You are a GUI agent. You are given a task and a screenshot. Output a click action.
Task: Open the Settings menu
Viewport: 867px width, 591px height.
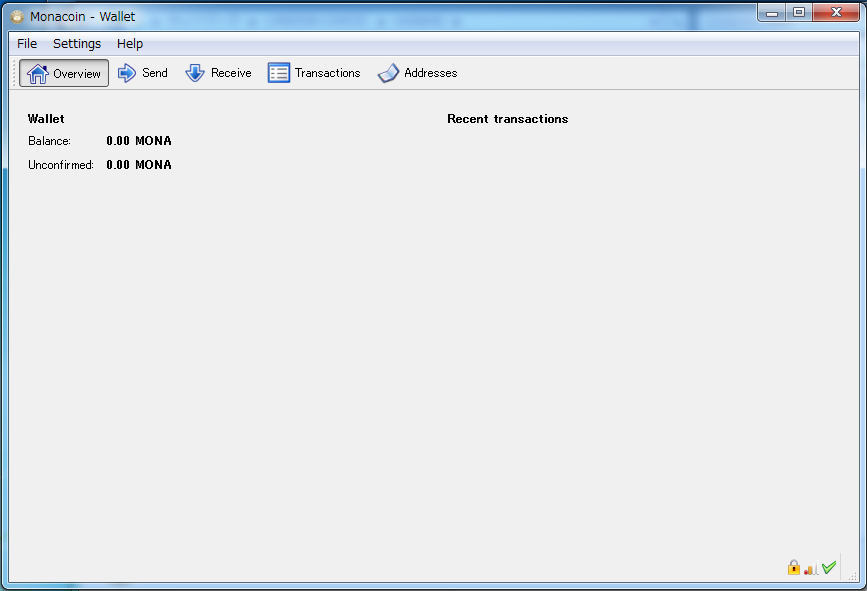77,44
